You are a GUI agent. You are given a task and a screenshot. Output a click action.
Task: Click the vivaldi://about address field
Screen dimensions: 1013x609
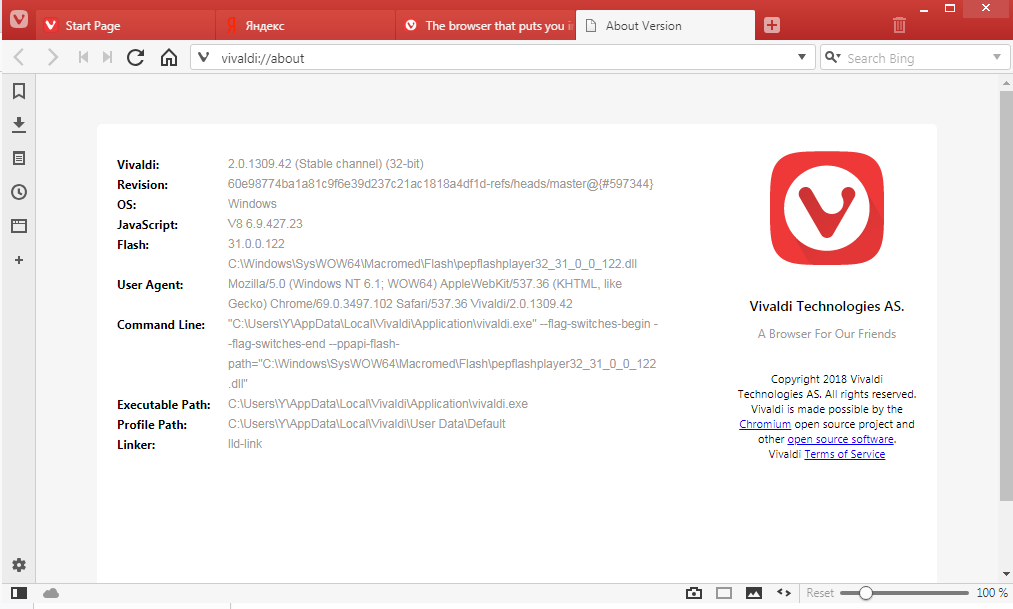(504, 58)
